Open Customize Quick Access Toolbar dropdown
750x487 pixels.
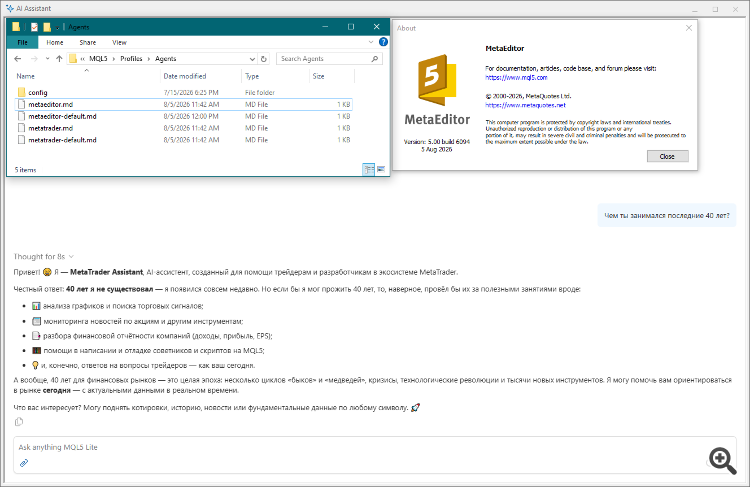click(x=57, y=27)
